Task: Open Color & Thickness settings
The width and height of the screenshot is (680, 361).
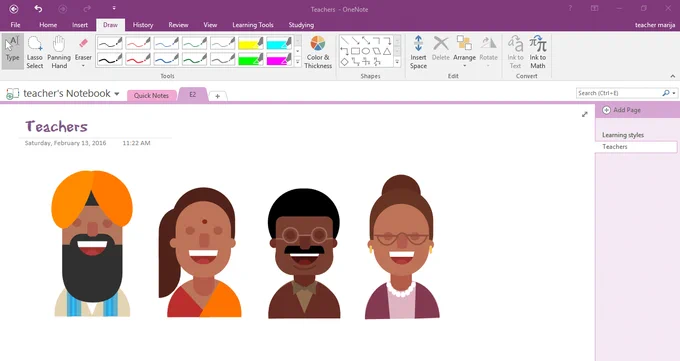Action: click(318, 52)
